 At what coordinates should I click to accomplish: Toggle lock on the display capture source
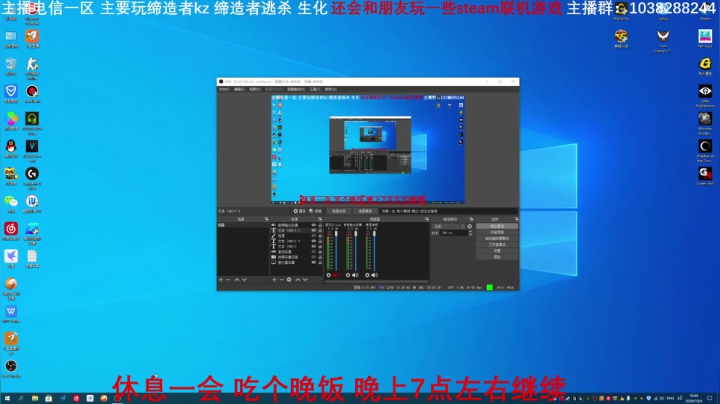[320, 263]
